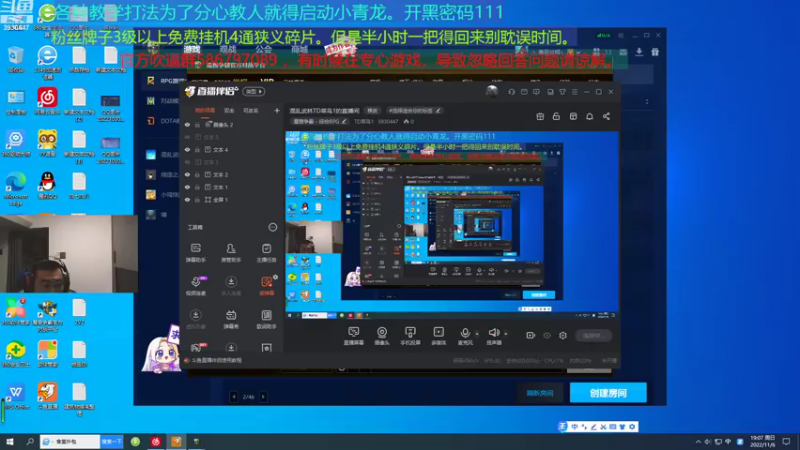Open settings gear in streaming bottom bar
This screenshot has height=450, width=800.
(x=563, y=335)
